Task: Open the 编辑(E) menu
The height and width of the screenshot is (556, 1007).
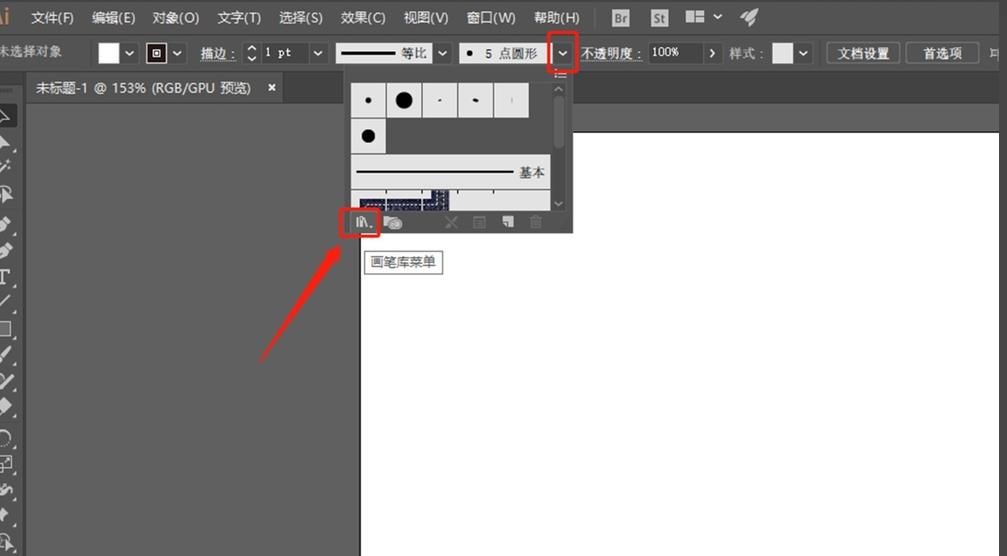Action: tap(113, 18)
